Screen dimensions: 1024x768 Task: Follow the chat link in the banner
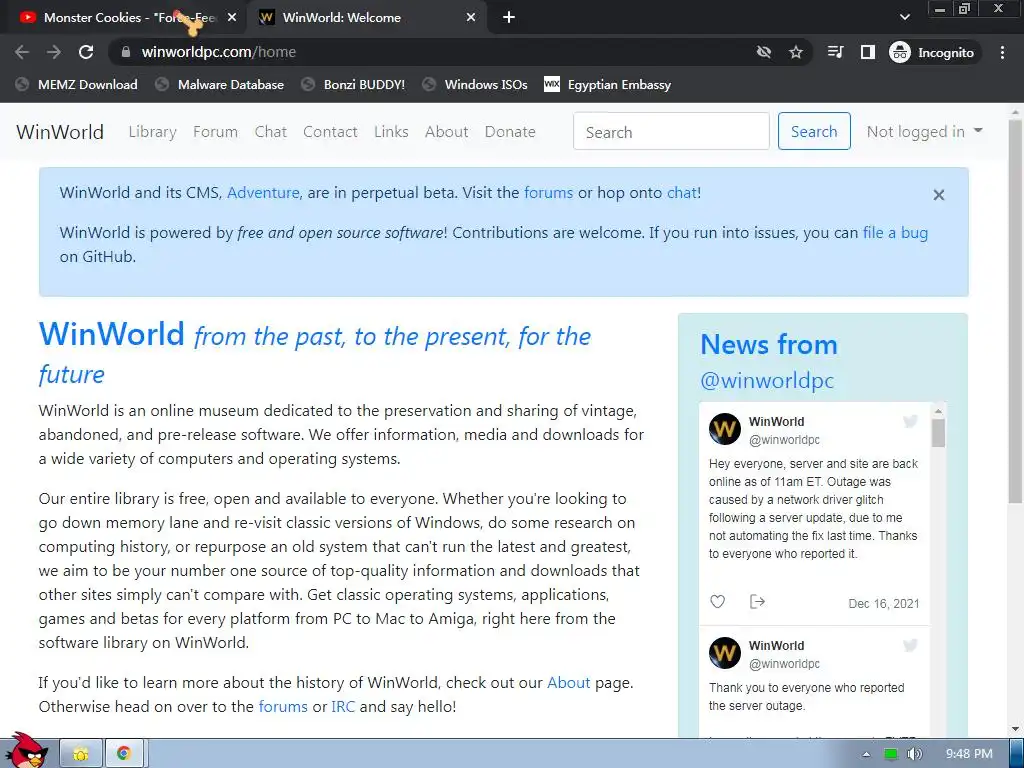(x=682, y=193)
